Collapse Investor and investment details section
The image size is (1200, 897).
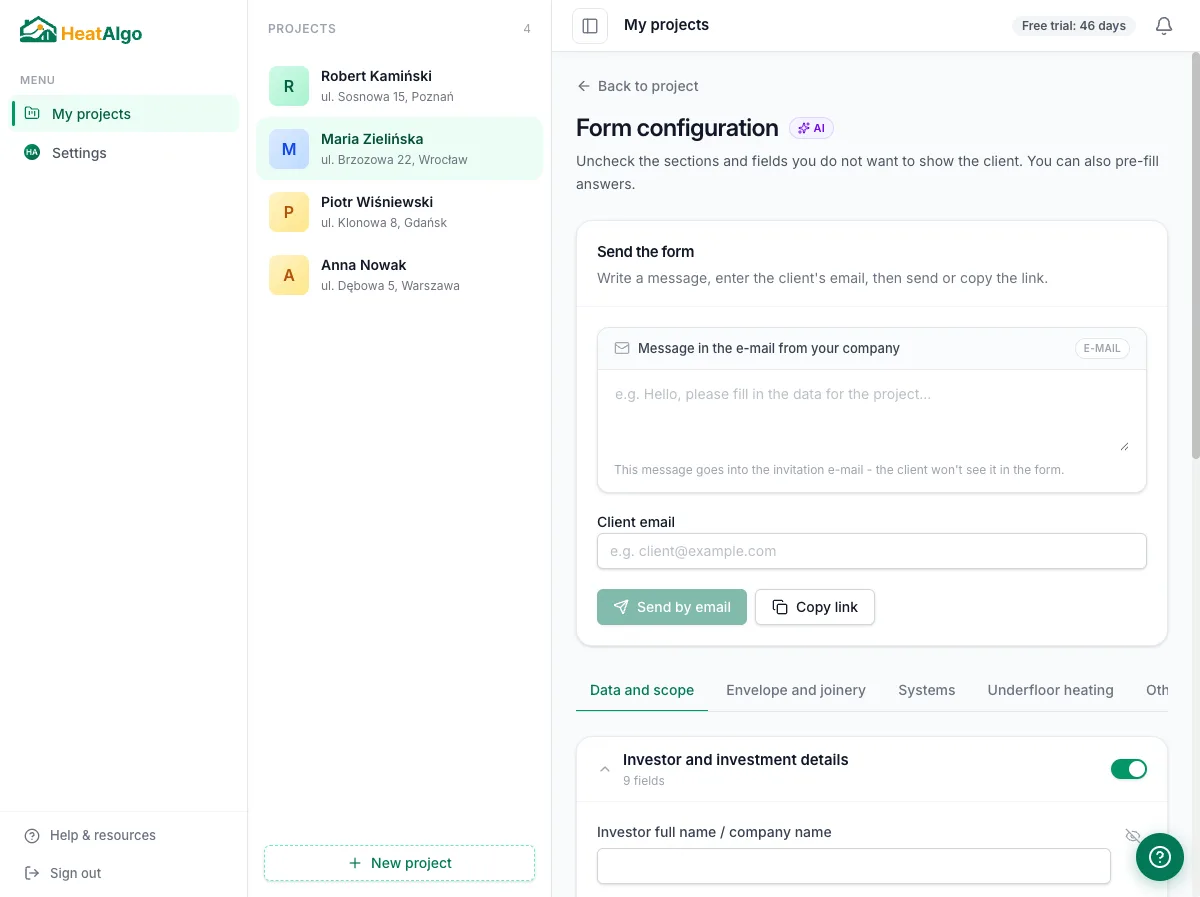point(604,769)
